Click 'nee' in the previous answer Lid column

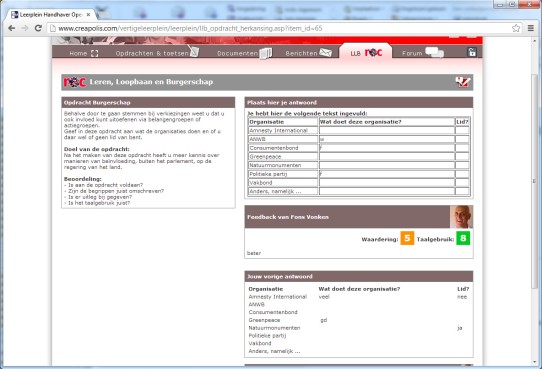pos(462,297)
